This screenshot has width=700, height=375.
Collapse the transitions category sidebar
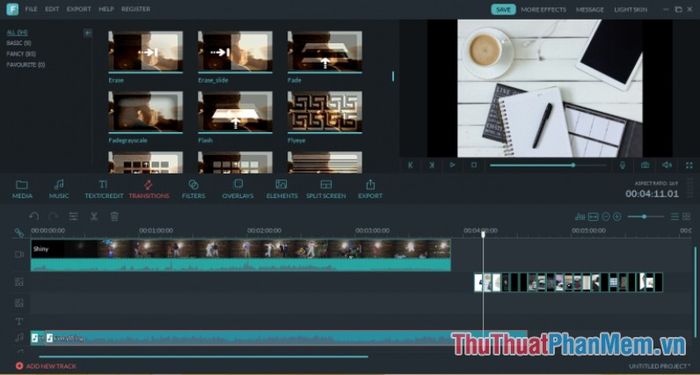pos(88,33)
